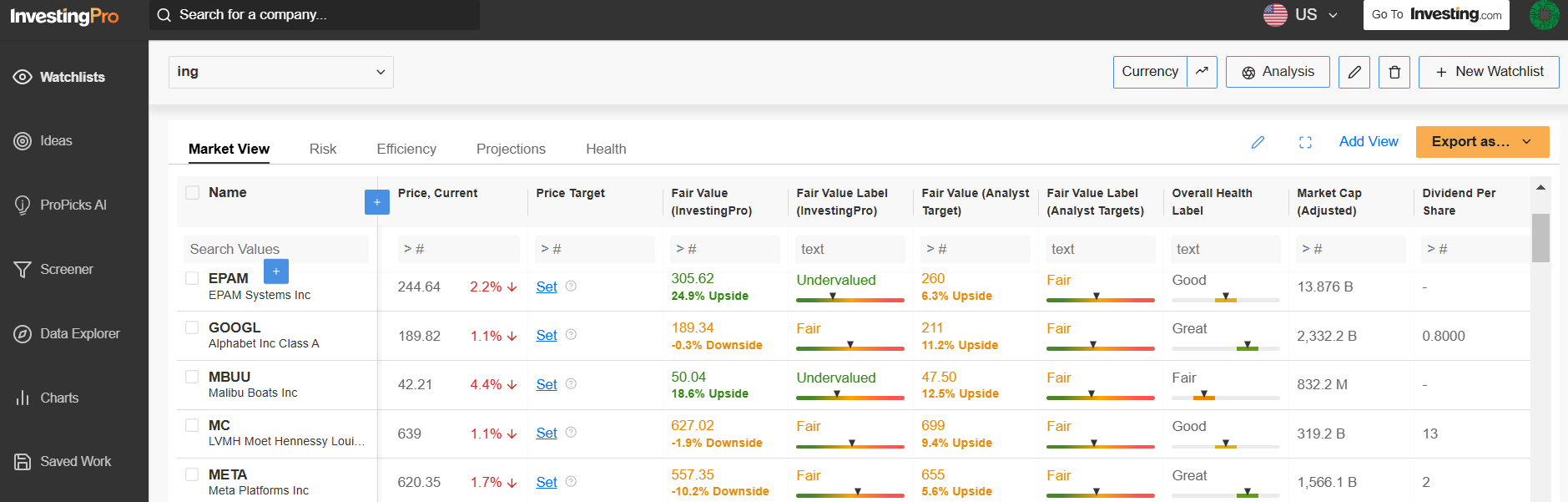The height and width of the screenshot is (502, 1568).
Task: Click the trash delete watchlist button
Action: pyautogui.click(x=1394, y=72)
